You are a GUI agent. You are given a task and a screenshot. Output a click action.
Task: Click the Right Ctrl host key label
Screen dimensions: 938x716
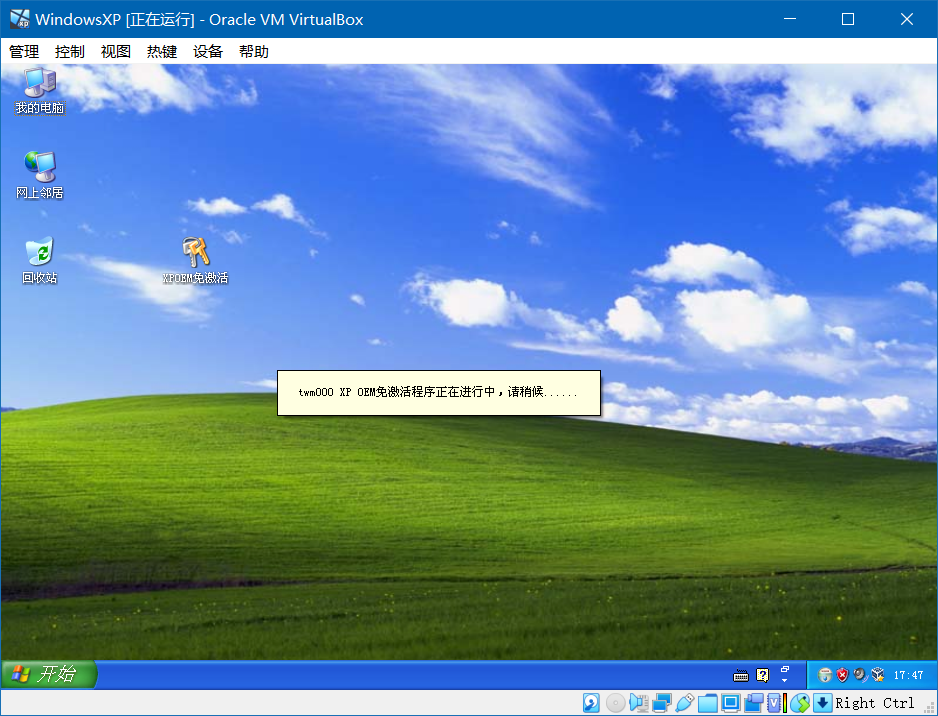tap(875, 703)
